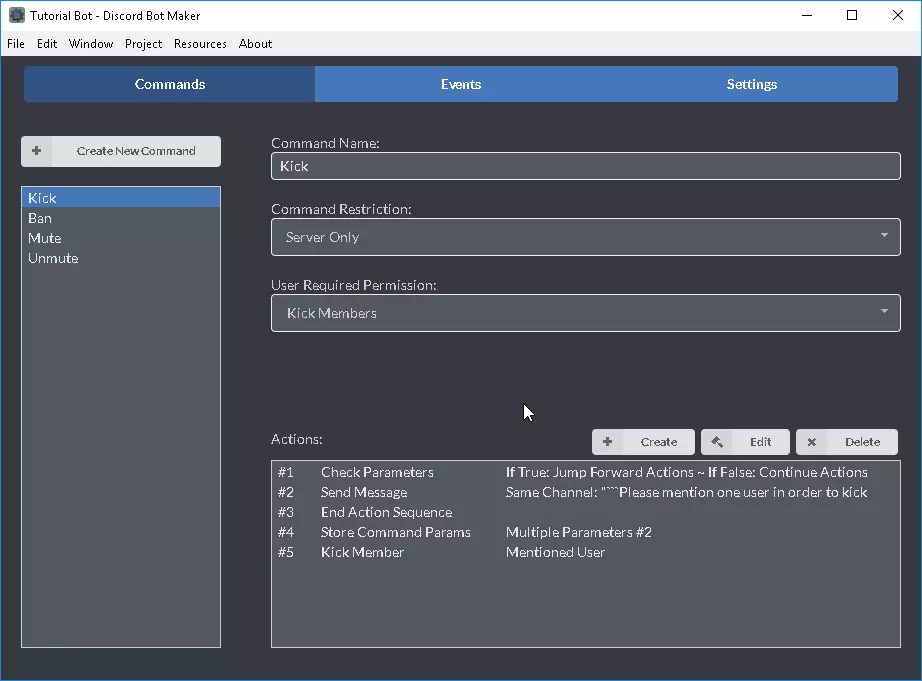
Task: Click the 'Mentioned User' description text
Action: click(555, 552)
